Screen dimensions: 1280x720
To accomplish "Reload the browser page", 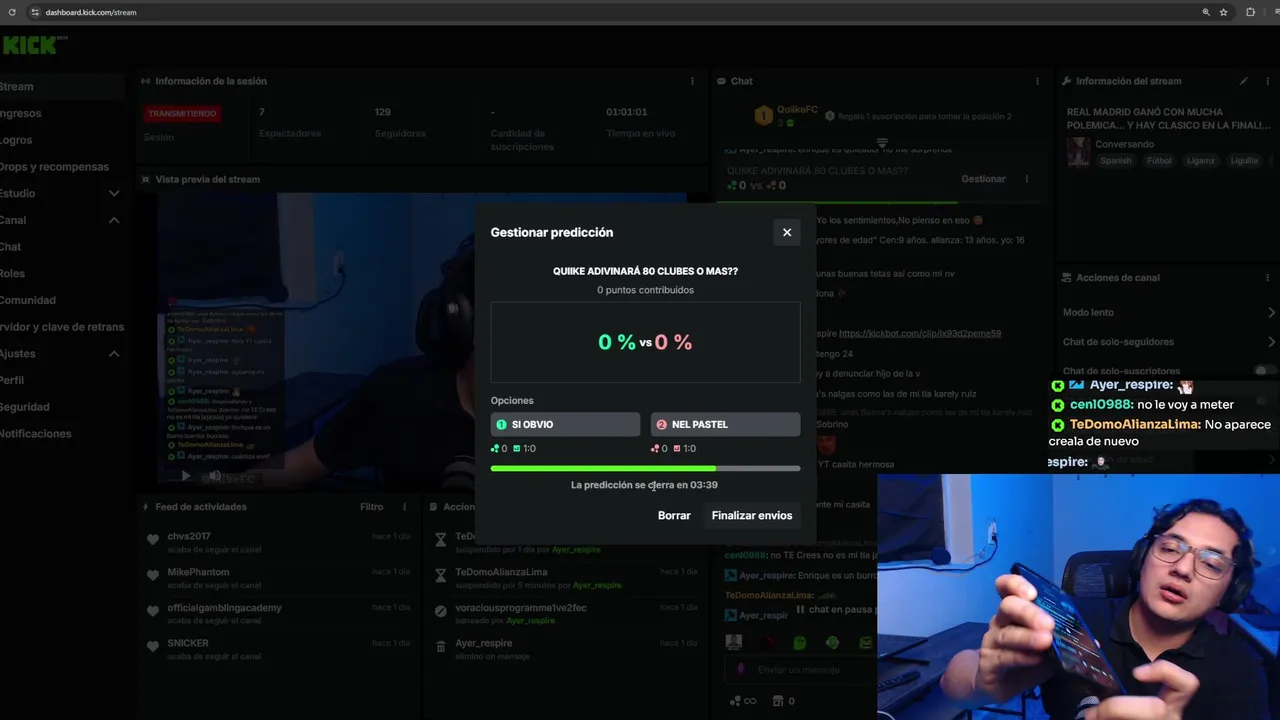I will pos(12,12).
